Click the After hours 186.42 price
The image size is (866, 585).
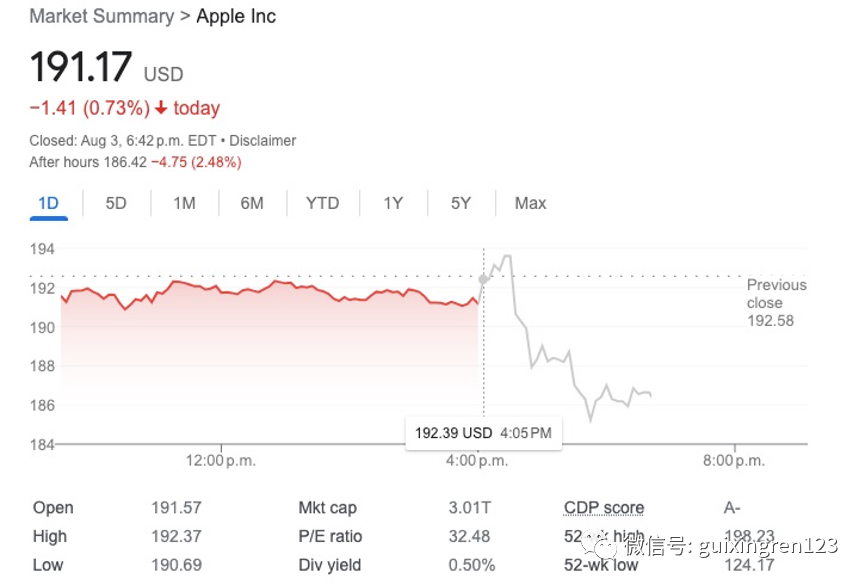(x=117, y=162)
